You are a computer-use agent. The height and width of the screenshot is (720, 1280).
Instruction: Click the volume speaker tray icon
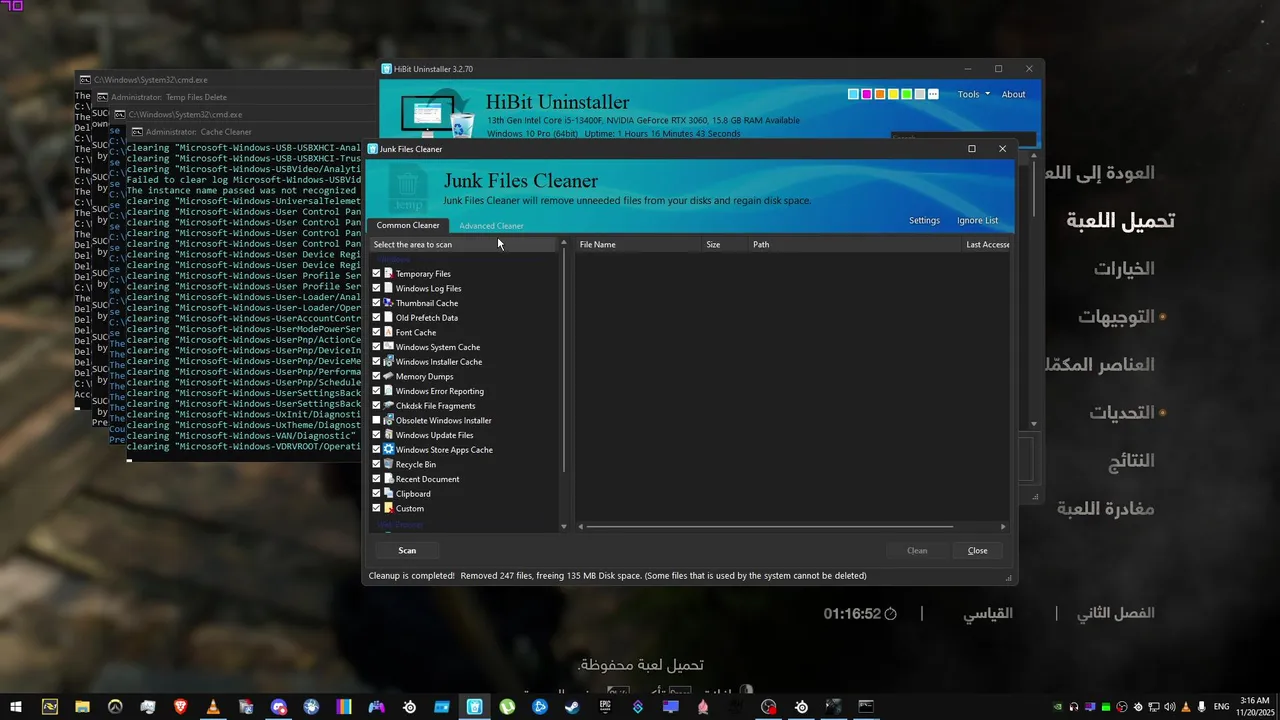pos(1169,707)
